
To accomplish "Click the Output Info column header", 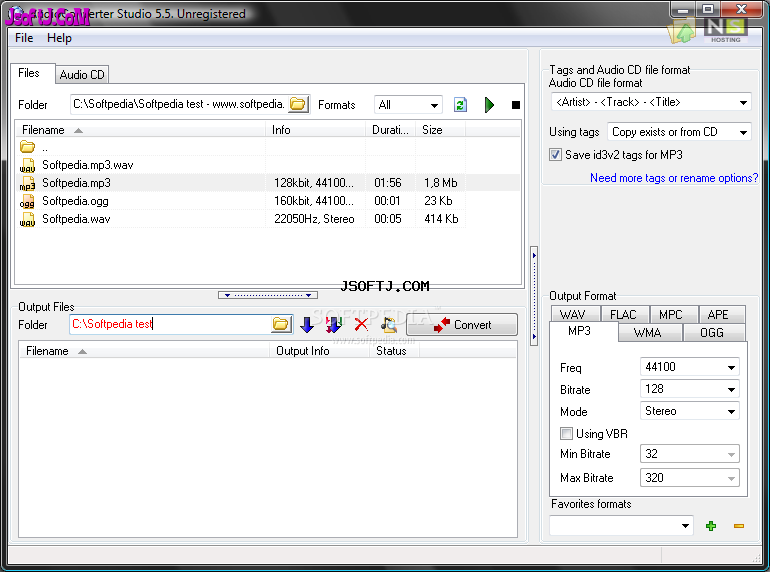I will click(x=320, y=351).
